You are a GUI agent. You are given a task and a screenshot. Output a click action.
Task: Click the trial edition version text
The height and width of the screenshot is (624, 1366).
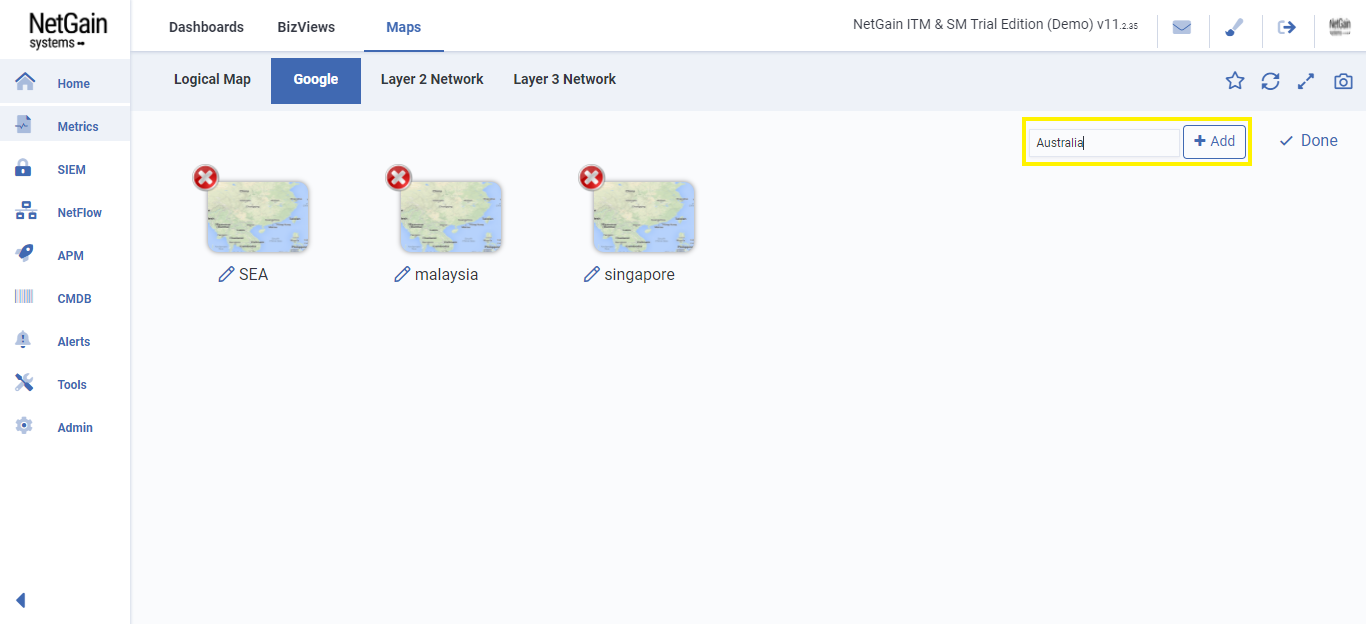995,25
